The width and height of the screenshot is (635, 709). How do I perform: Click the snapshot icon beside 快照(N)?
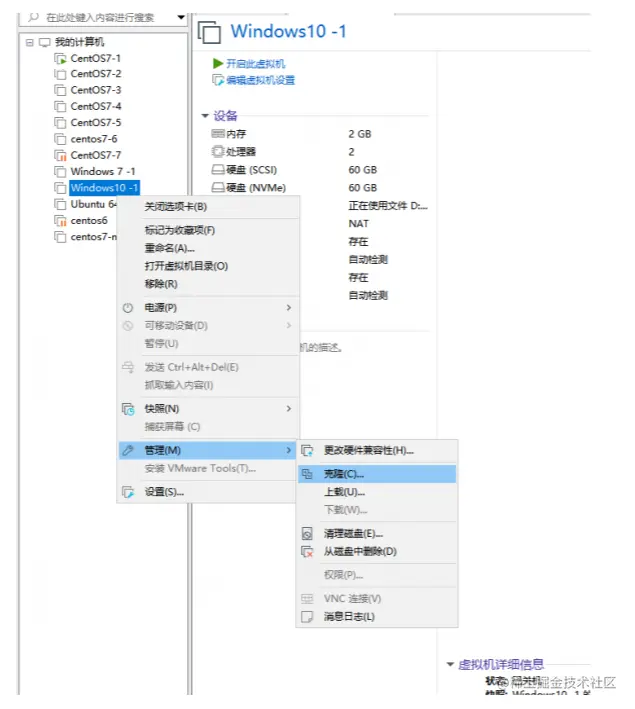[128, 409]
